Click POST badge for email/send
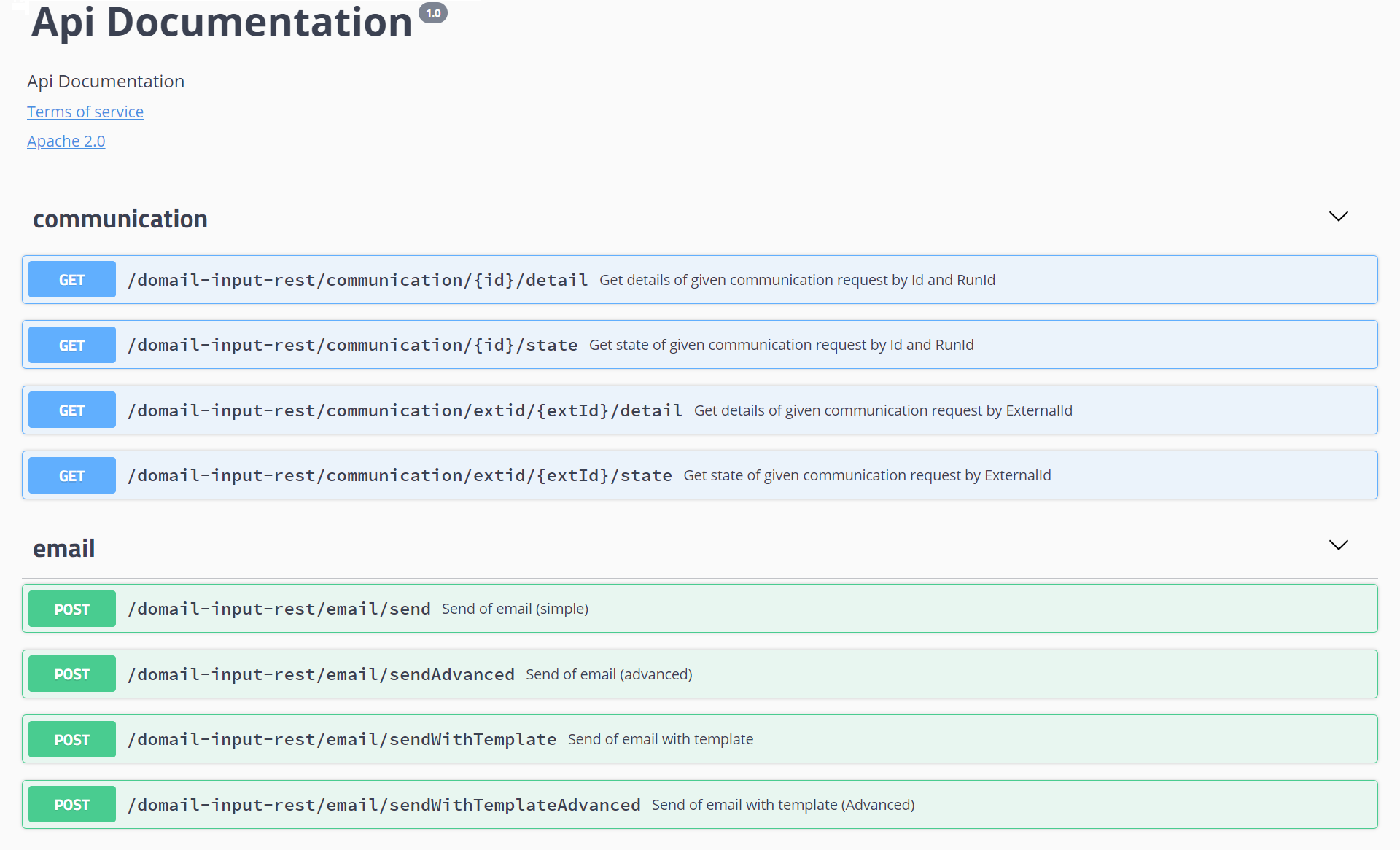 click(72, 609)
